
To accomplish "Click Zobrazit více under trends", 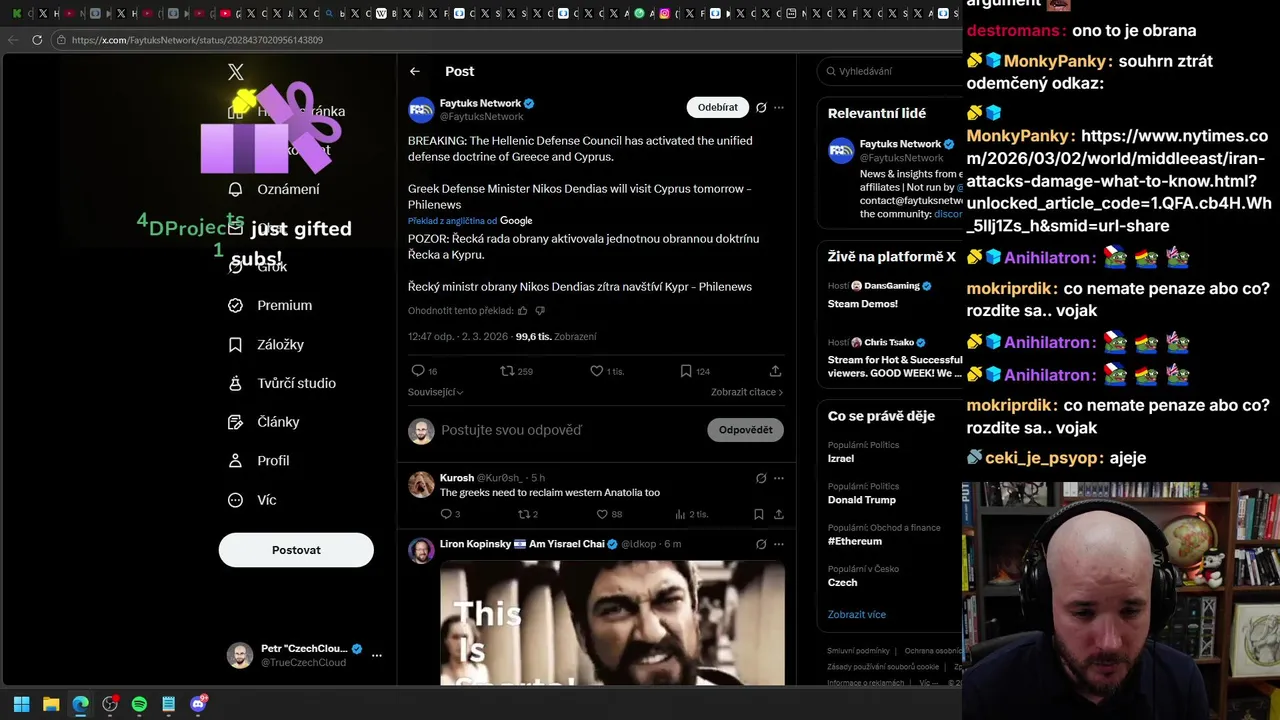I will [856, 614].
